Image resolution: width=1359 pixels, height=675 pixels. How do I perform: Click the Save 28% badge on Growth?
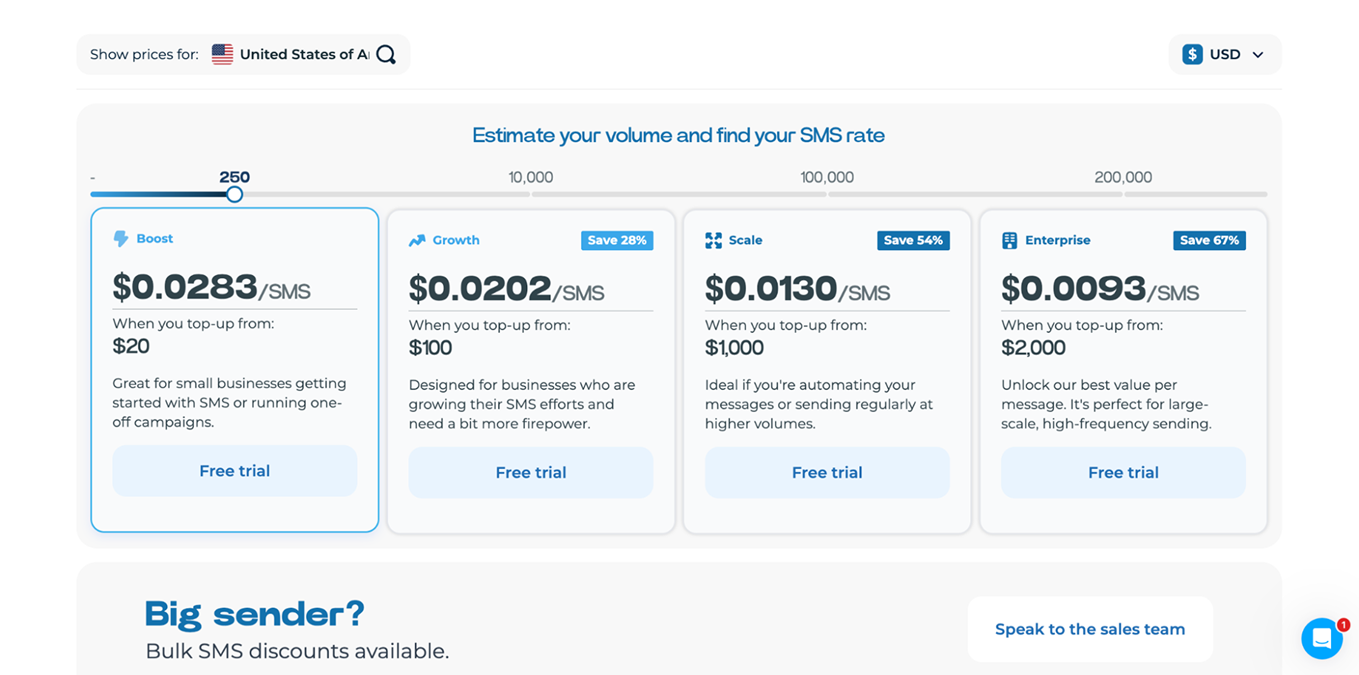[x=617, y=241]
